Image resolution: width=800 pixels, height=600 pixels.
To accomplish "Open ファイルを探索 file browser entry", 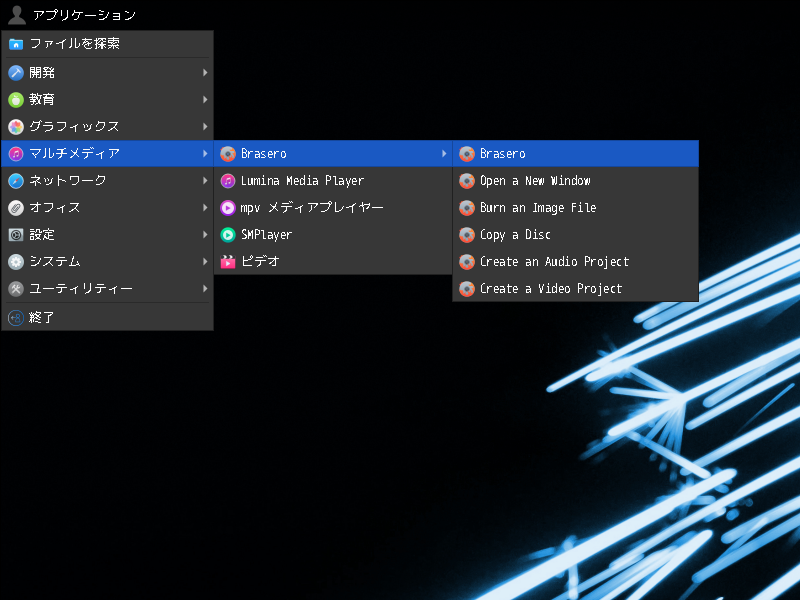I will (x=107, y=44).
